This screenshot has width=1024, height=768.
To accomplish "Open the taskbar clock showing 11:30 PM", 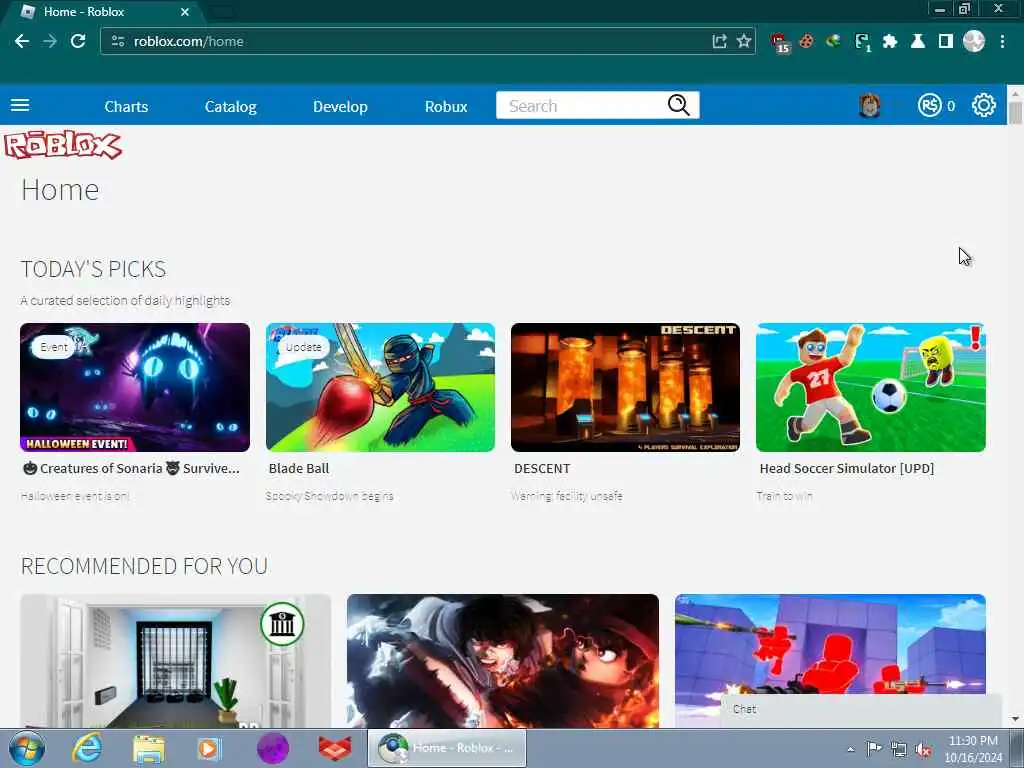I will (x=973, y=749).
